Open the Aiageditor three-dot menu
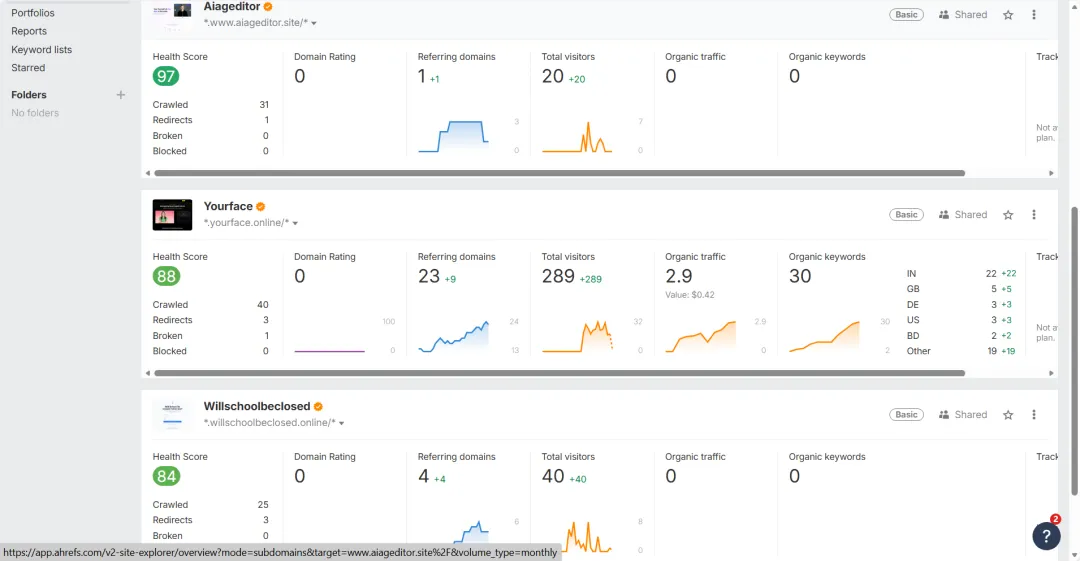The width and height of the screenshot is (1080, 561). pos(1034,14)
